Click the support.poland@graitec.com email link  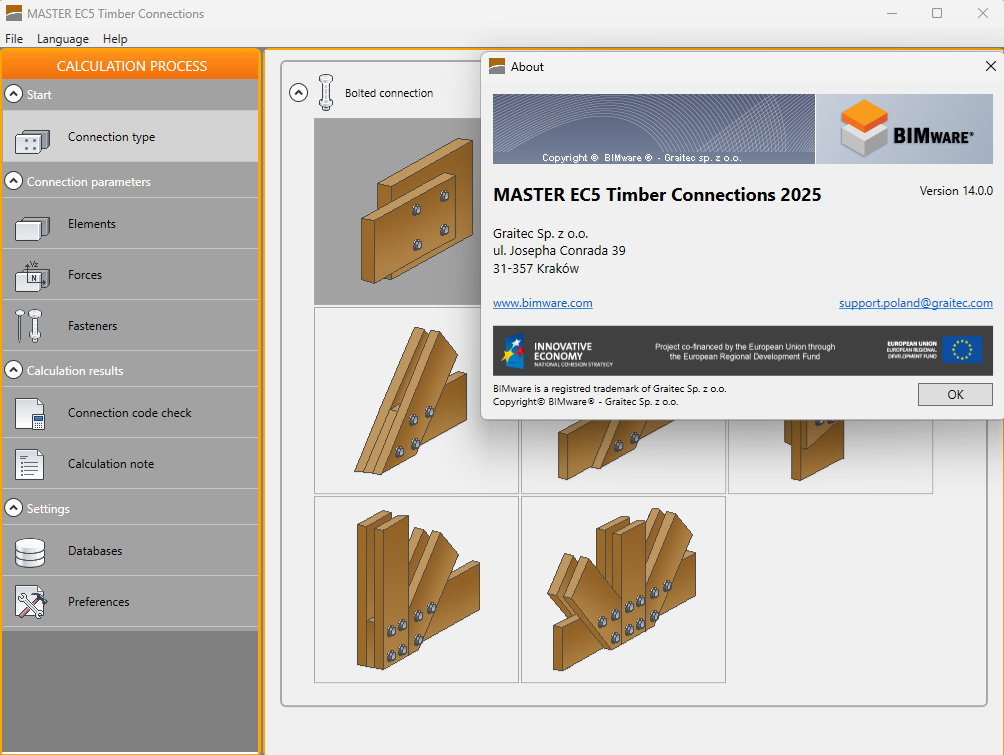pyautogui.click(x=915, y=303)
